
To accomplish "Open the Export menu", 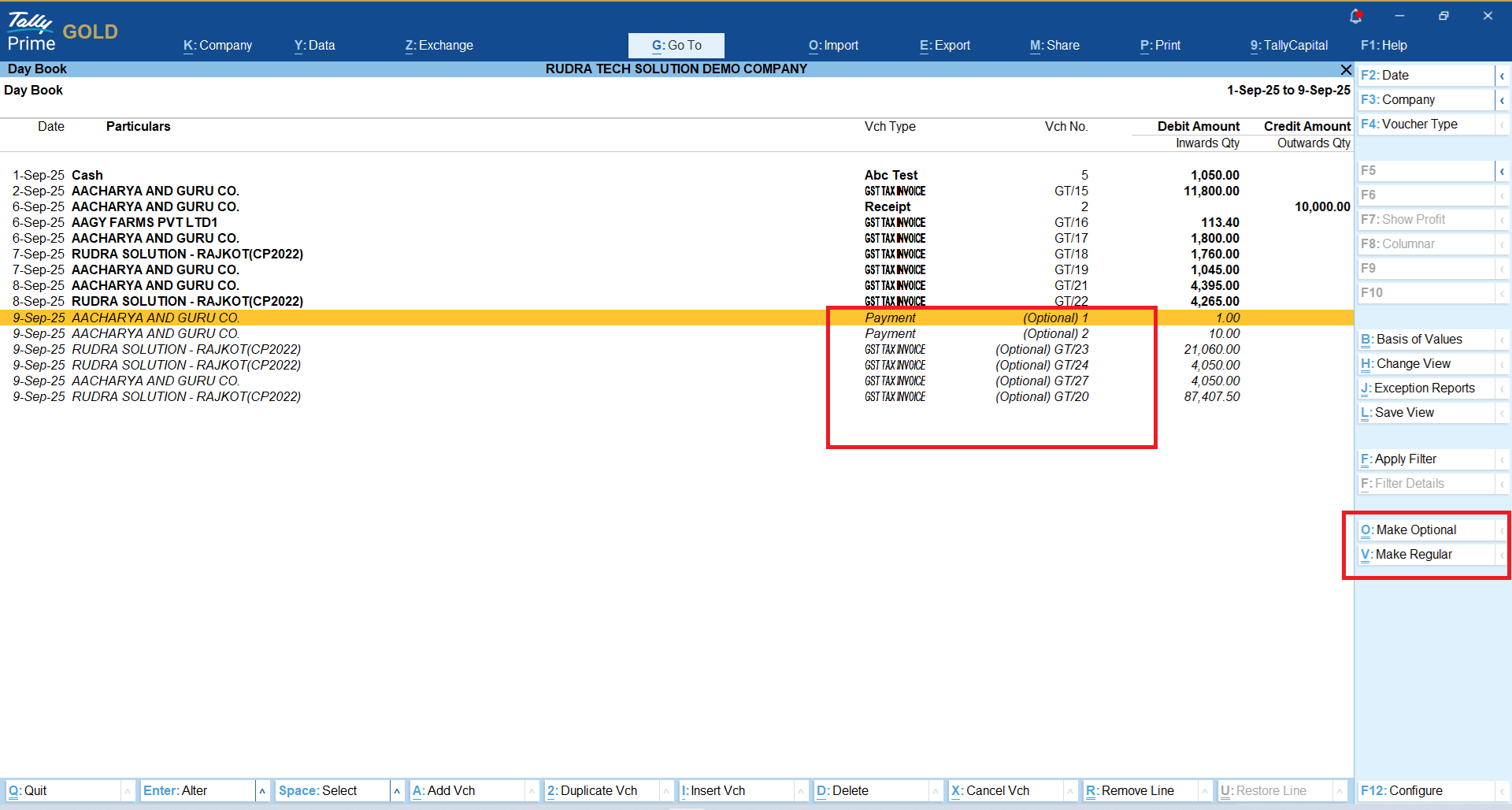I will (944, 46).
